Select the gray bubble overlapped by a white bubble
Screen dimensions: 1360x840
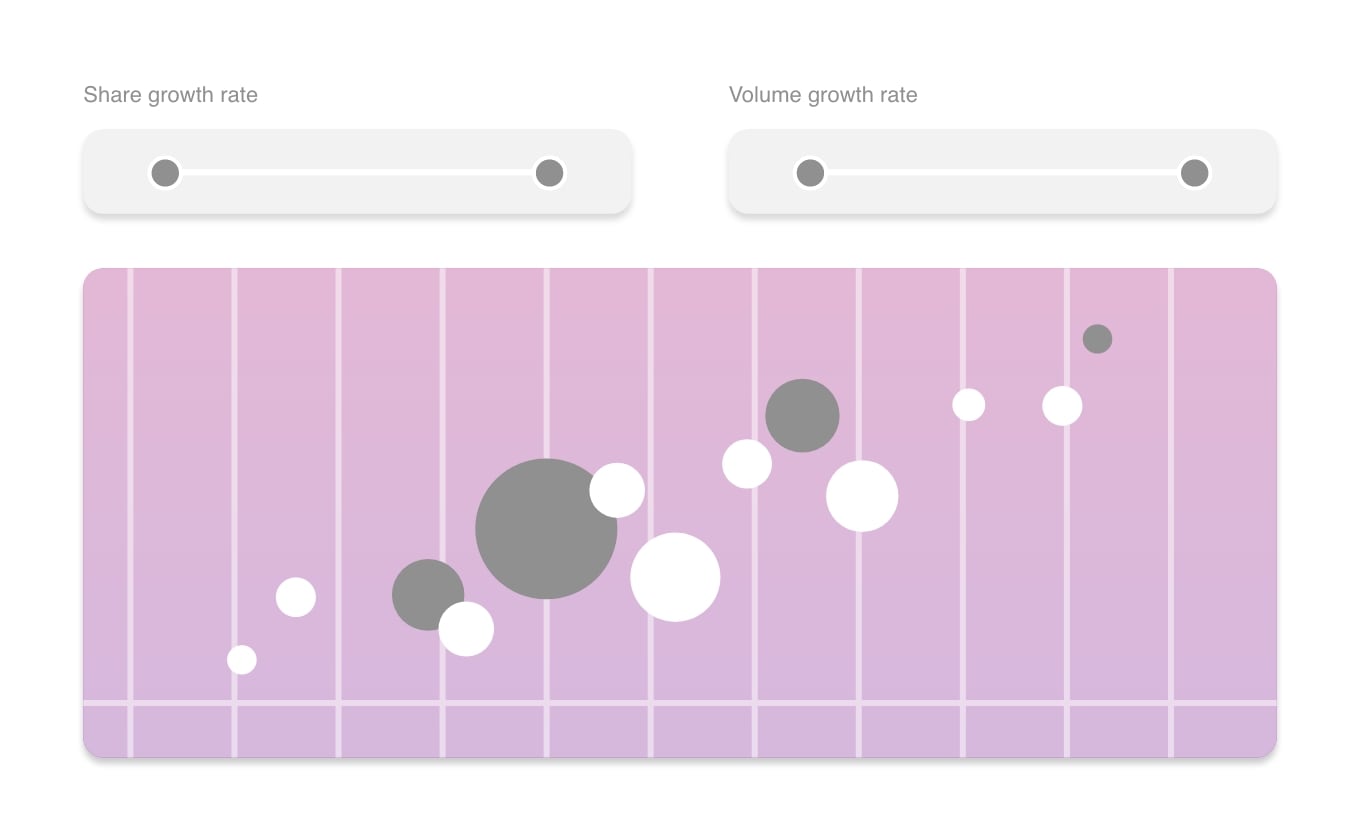click(428, 595)
